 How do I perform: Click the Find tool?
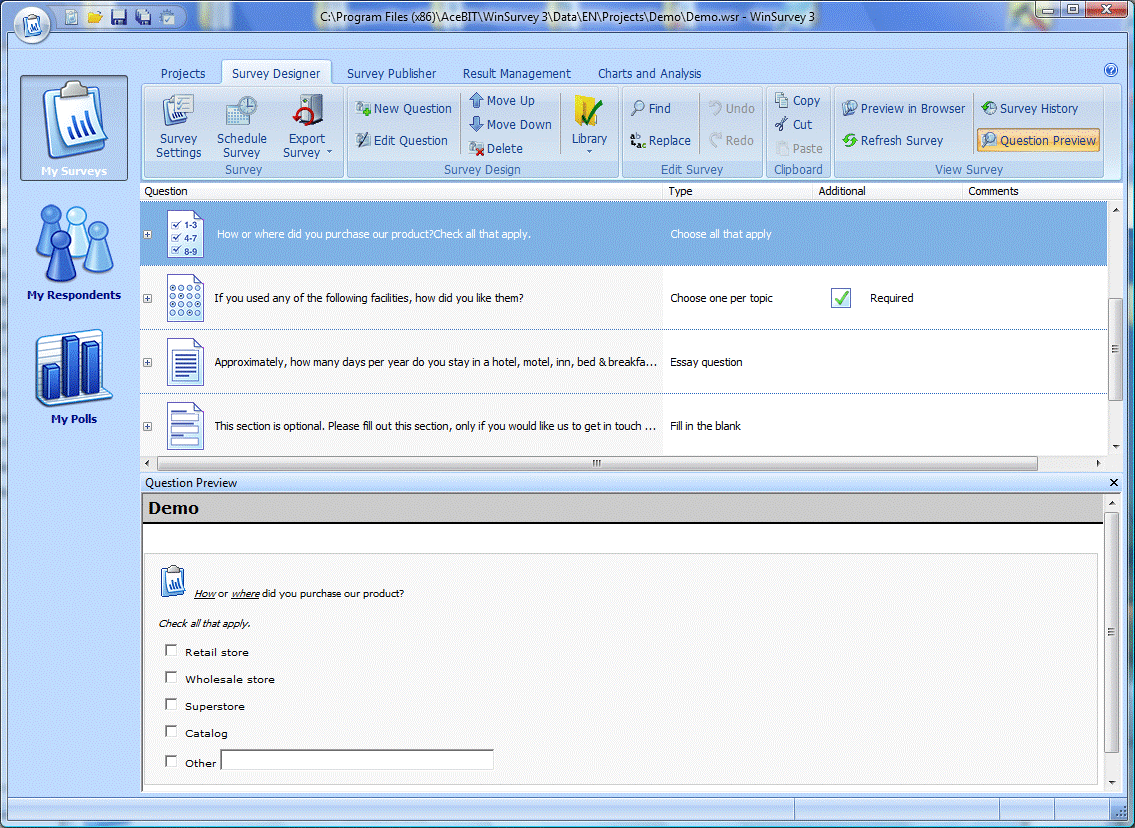tap(651, 109)
